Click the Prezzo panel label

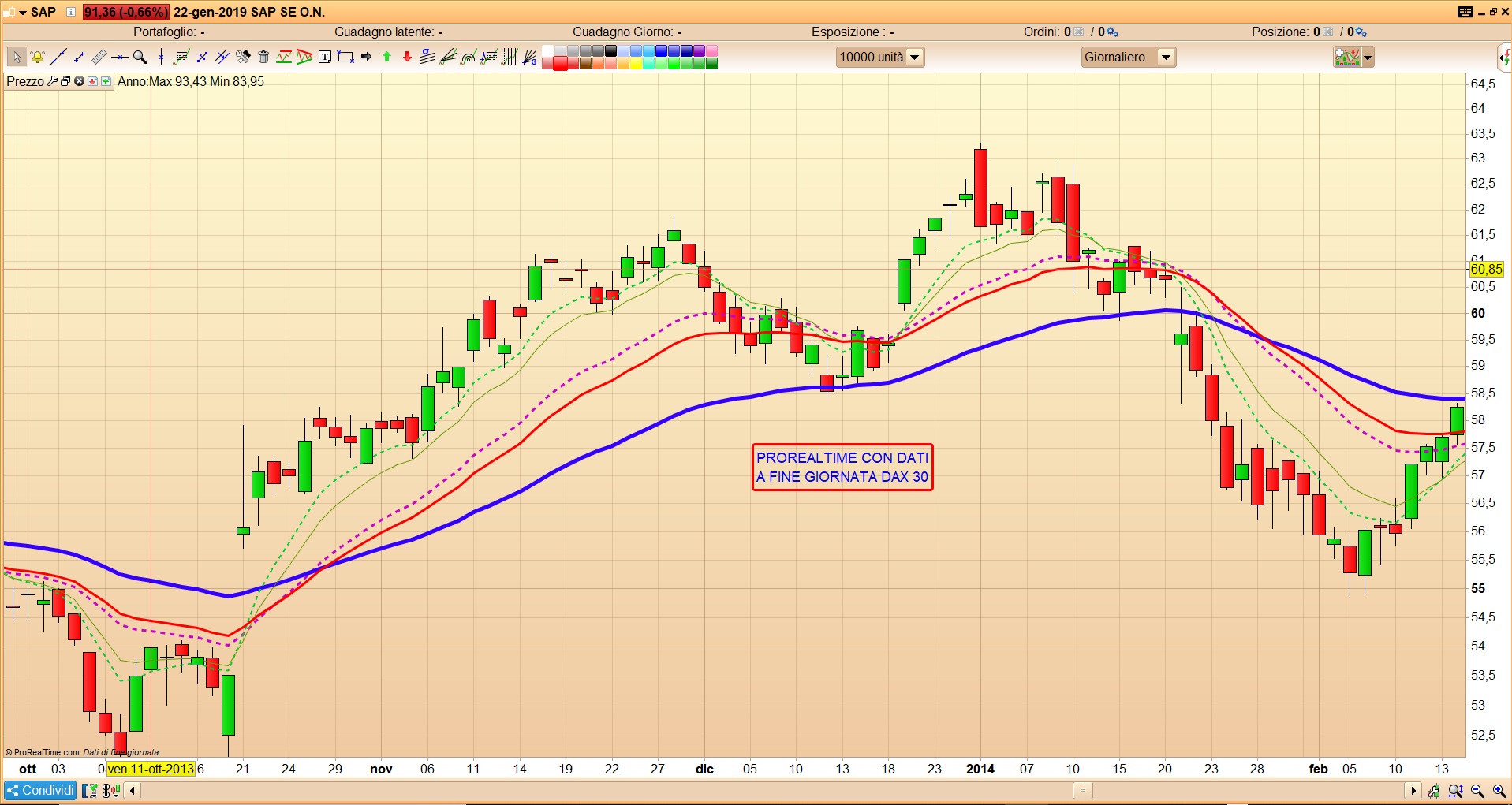(x=25, y=81)
